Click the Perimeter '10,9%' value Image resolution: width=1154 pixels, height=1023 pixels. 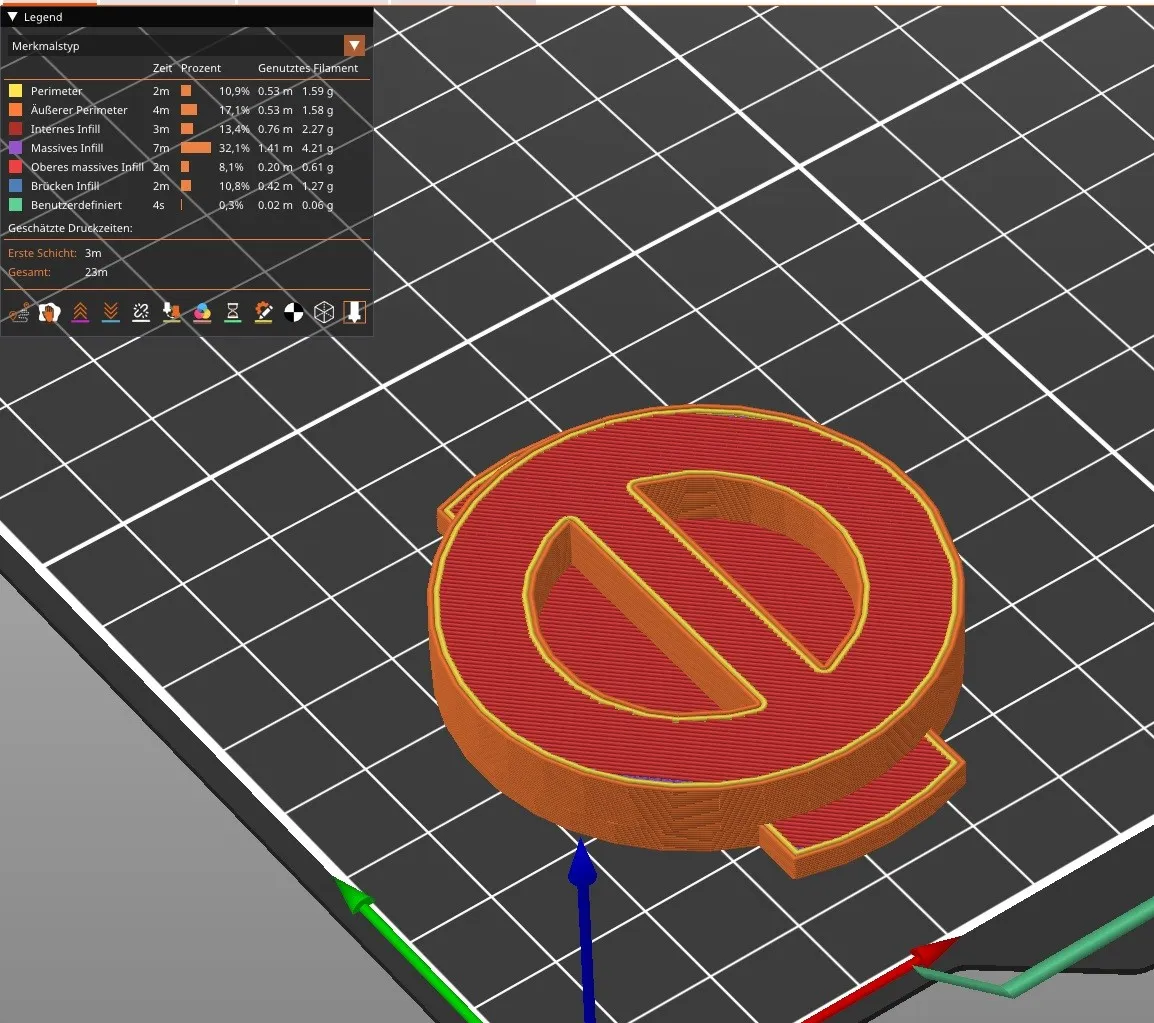coord(234,91)
